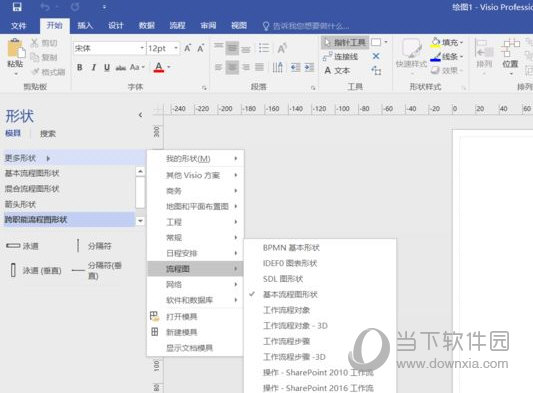533x393 pixels.
Task: Click the vertical swimlane 泳道(垂直) shape
Action: 36,271
